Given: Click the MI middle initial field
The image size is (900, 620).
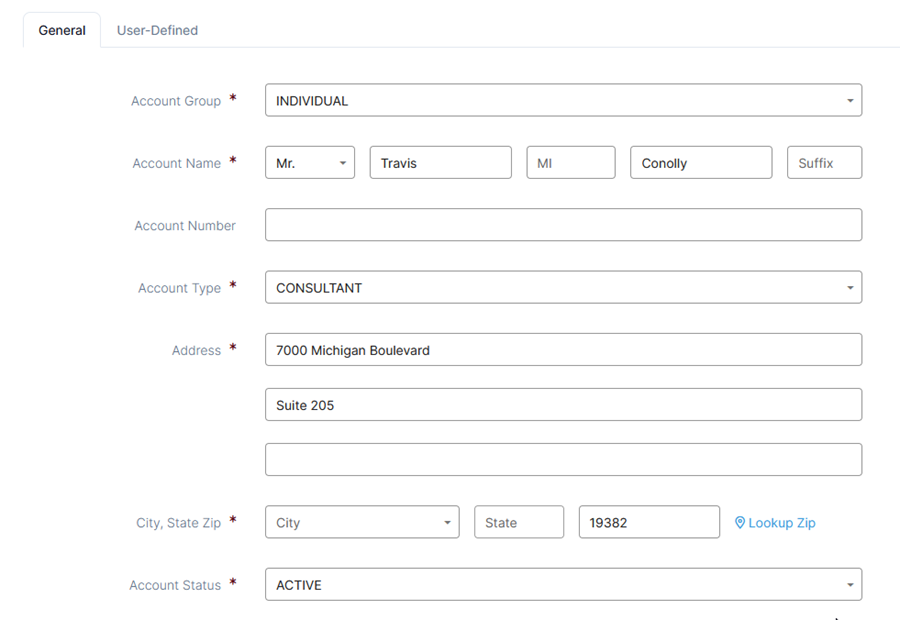Looking at the screenshot, I should click(x=571, y=163).
